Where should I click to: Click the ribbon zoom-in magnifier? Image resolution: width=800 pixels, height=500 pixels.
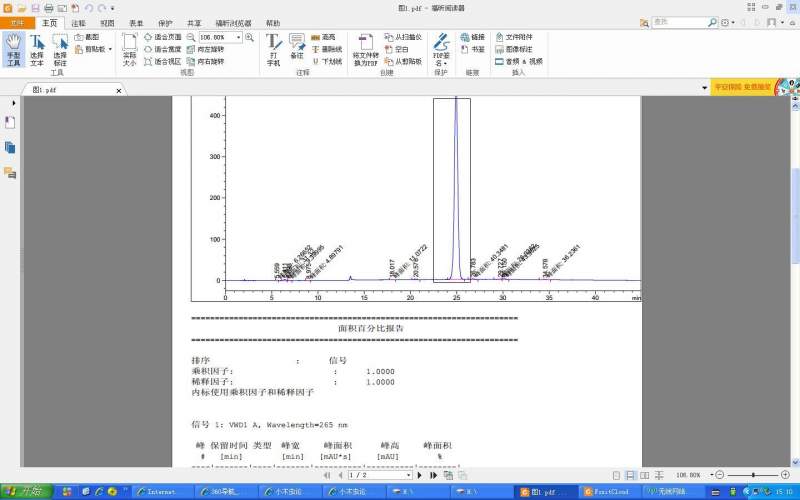tap(249, 37)
